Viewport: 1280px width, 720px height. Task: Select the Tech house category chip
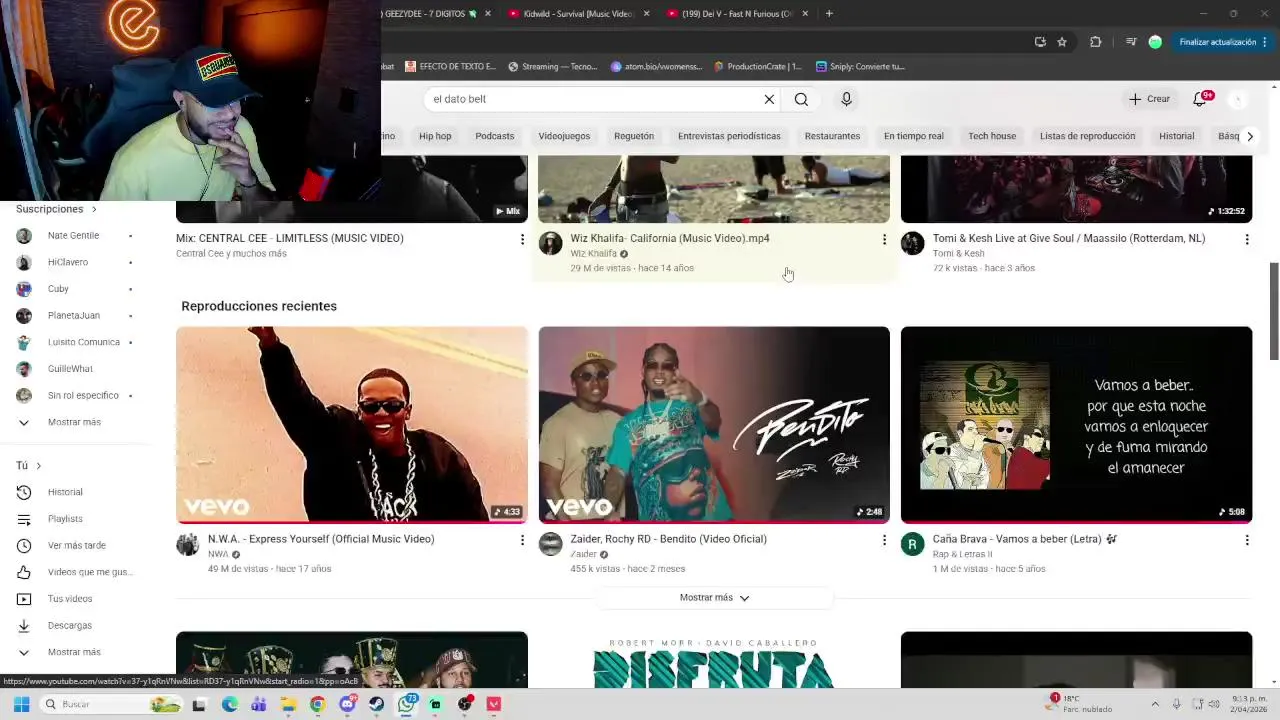point(992,136)
